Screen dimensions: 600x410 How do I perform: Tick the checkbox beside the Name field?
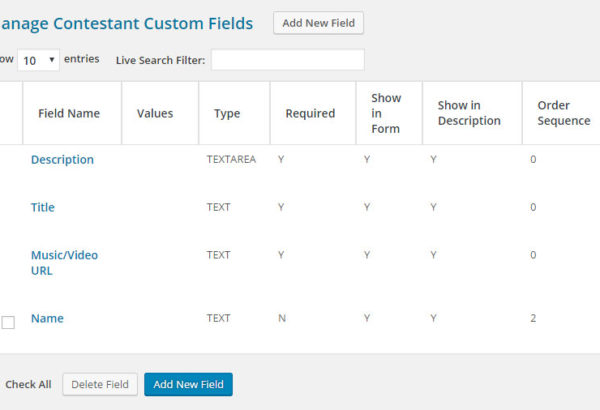[8, 322]
